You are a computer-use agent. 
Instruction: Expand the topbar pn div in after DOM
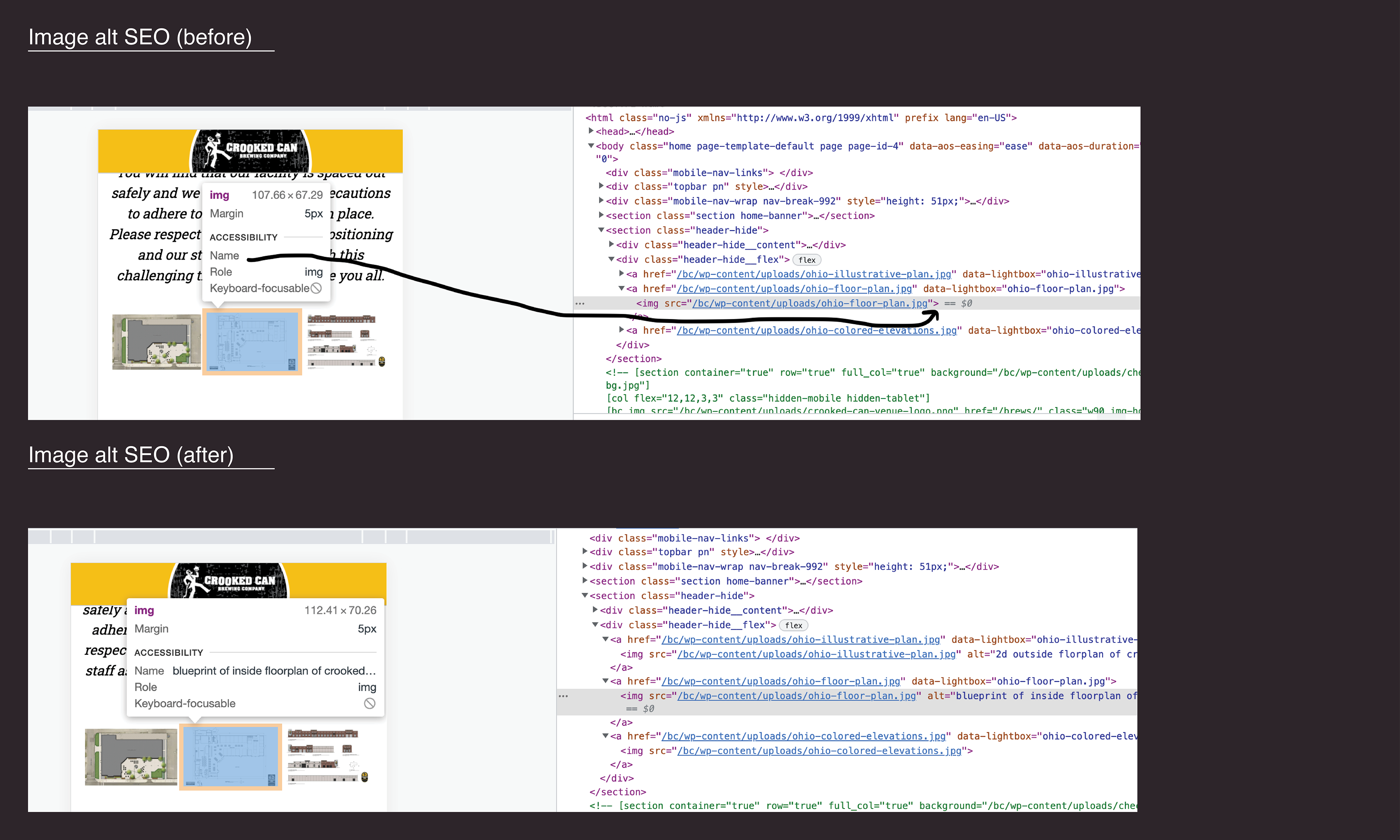pos(584,551)
